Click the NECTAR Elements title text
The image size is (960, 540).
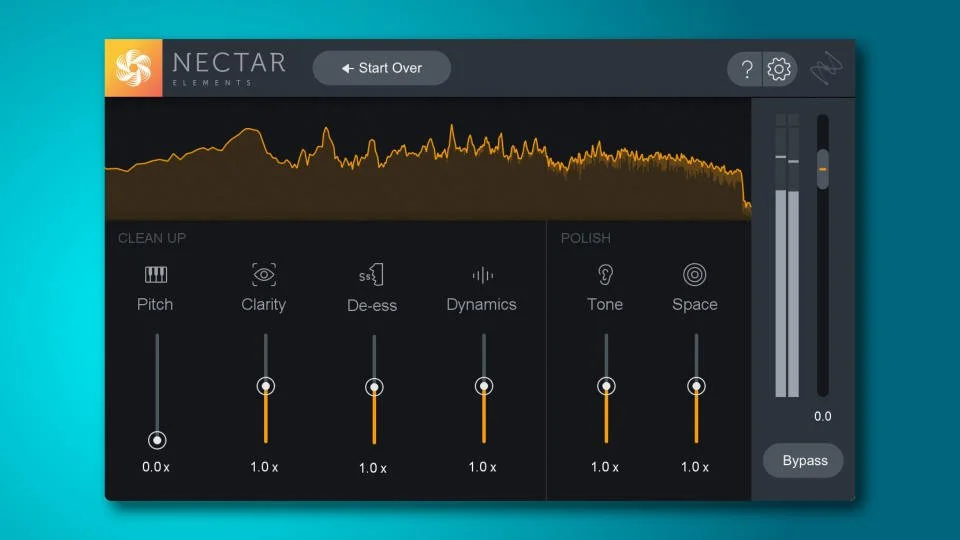tap(229, 69)
